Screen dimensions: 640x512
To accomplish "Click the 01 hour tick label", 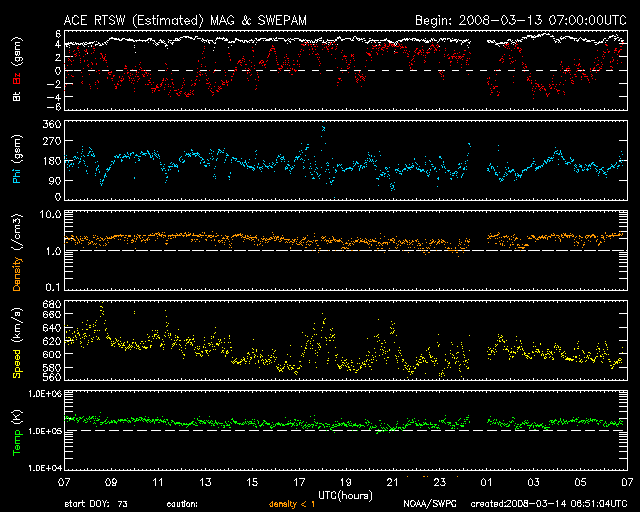I will (x=486, y=483).
